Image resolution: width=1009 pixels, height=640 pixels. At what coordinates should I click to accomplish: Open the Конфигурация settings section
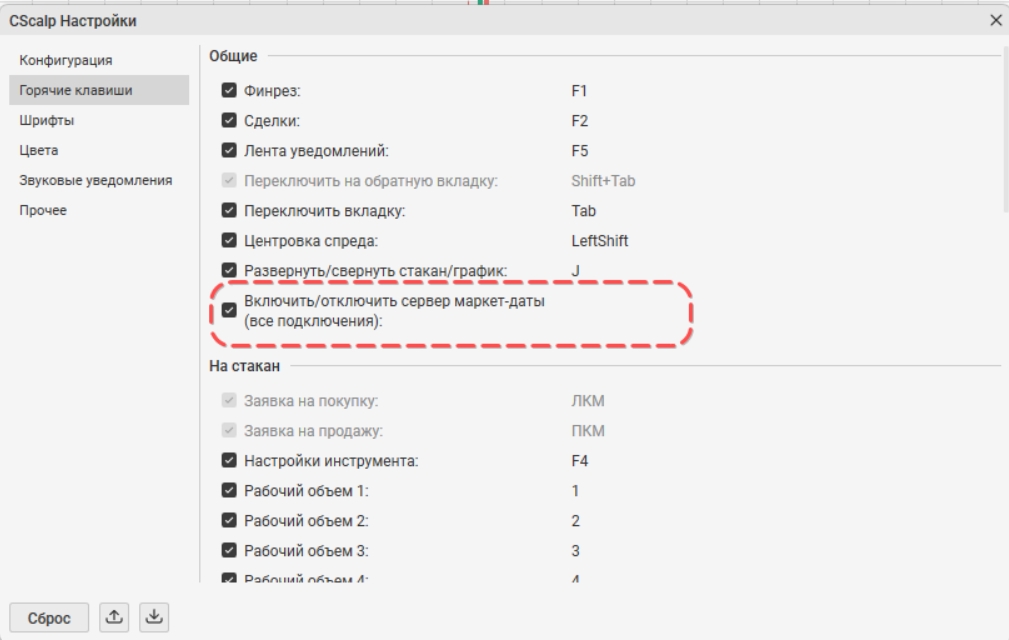(x=66, y=60)
